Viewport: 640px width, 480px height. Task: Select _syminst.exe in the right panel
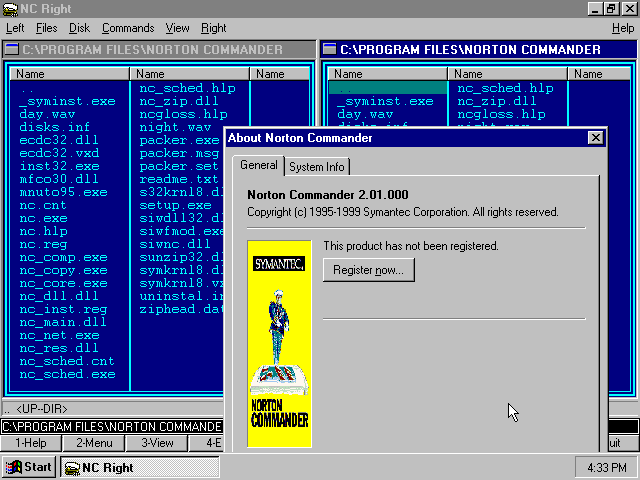385,101
